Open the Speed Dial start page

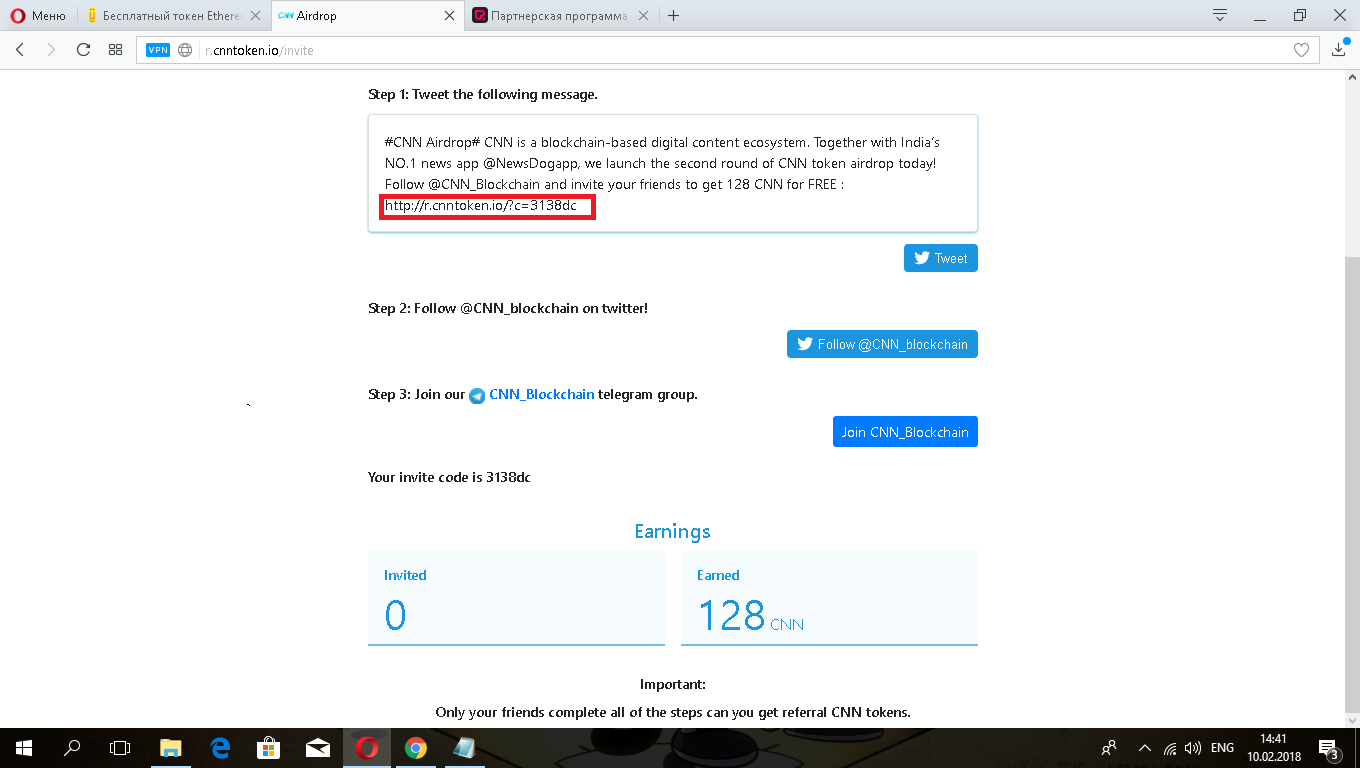tap(116, 50)
